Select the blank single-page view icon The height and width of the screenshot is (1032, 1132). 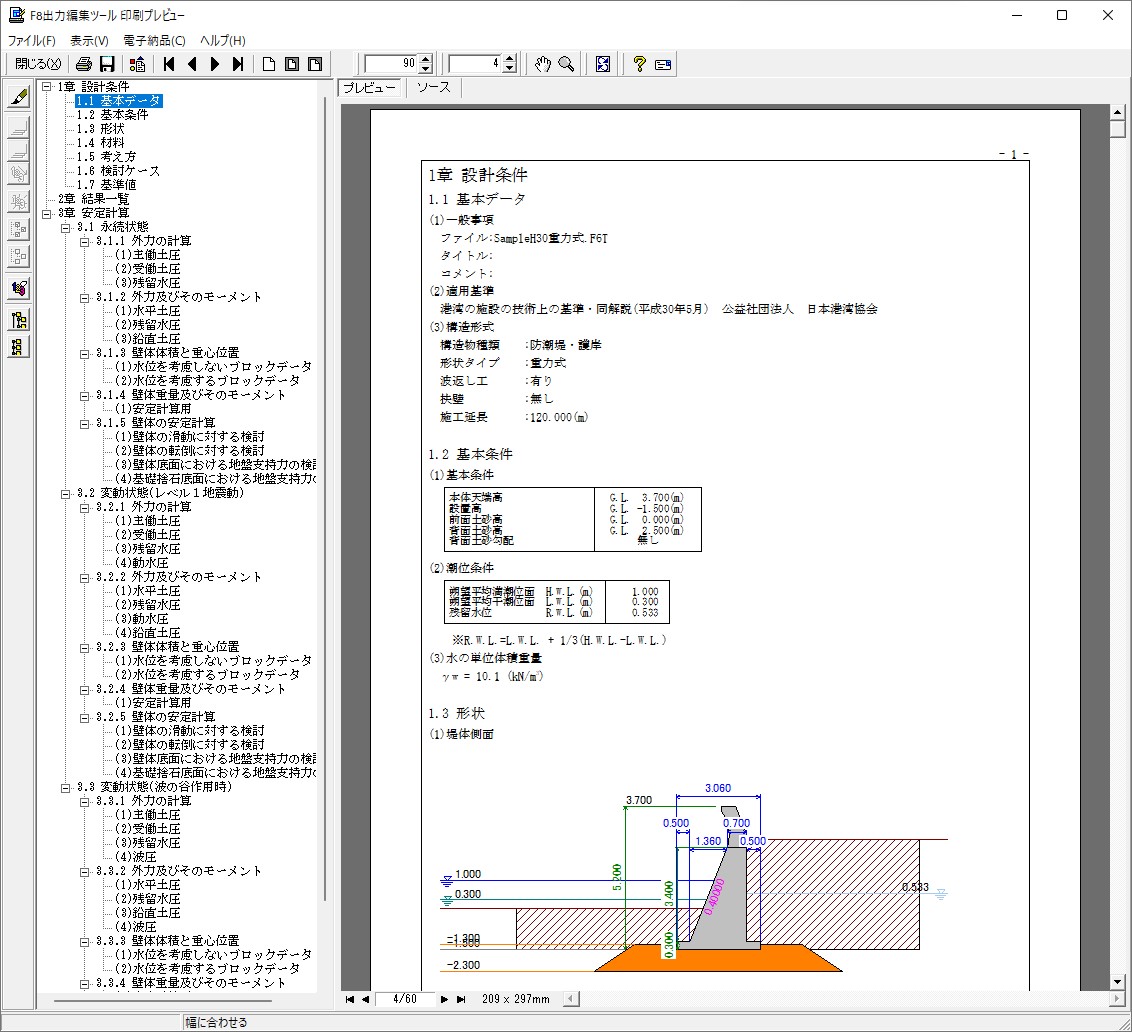(269, 64)
